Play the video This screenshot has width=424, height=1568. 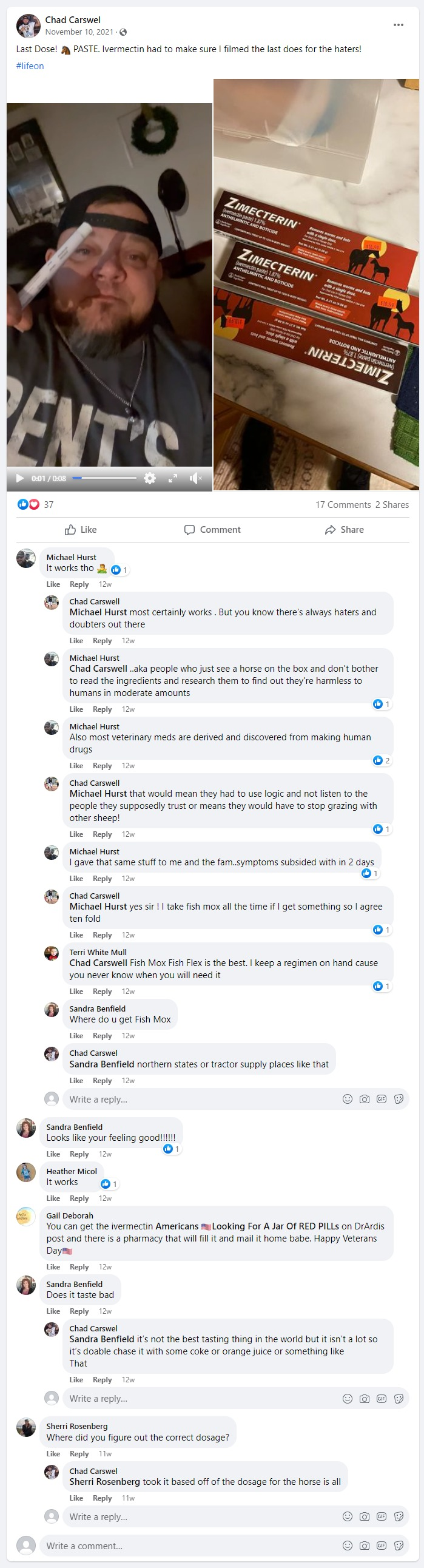click(19, 478)
